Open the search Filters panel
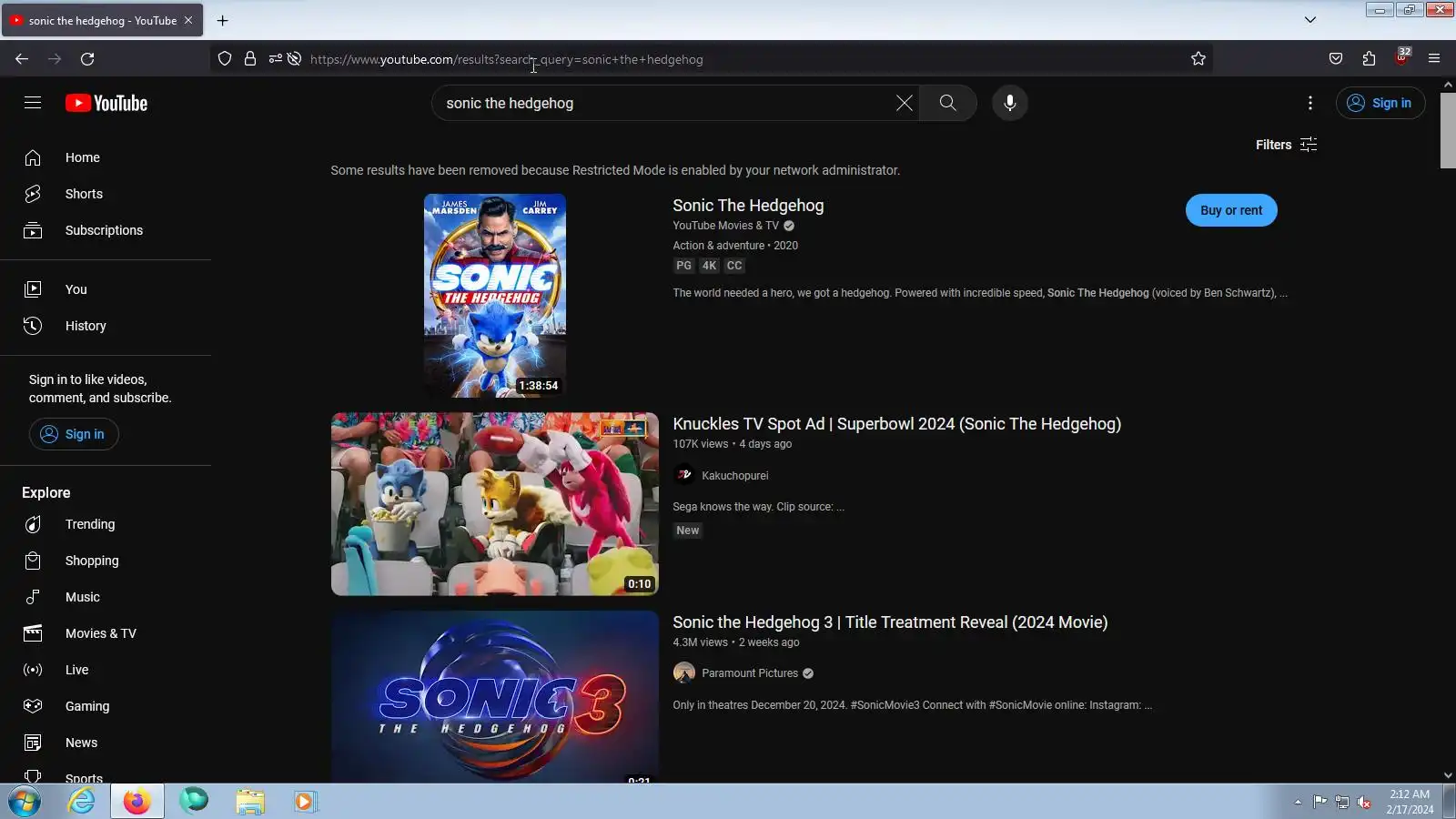This screenshot has height=819, width=1456. (x=1286, y=145)
